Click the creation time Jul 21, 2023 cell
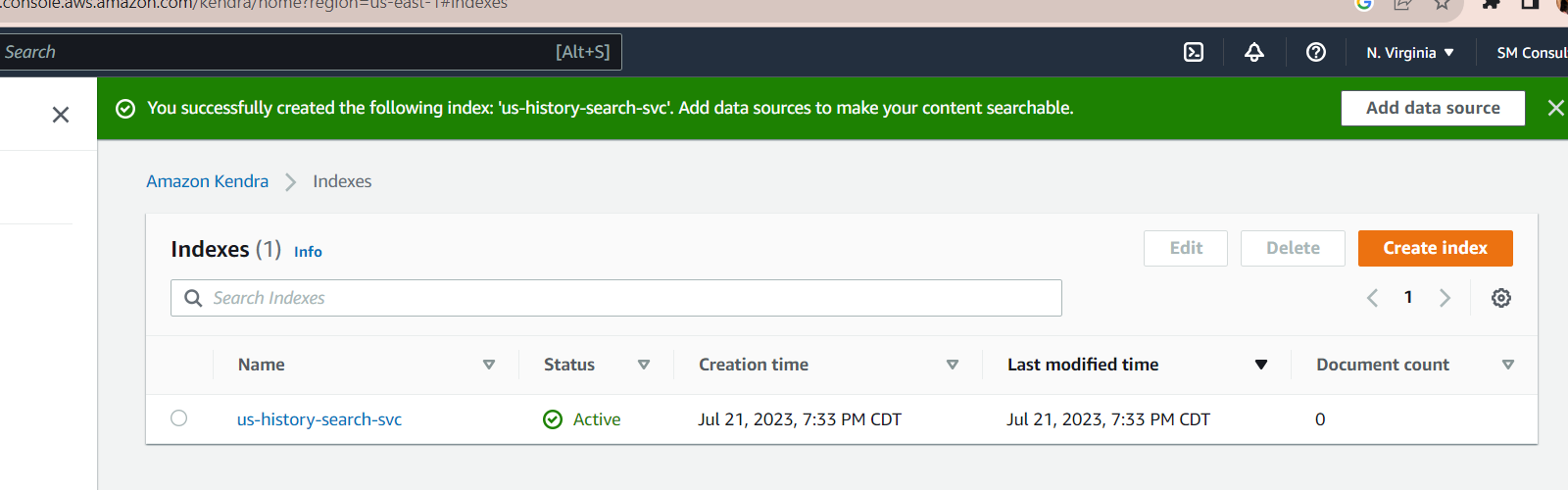1568x490 pixels. point(800,419)
